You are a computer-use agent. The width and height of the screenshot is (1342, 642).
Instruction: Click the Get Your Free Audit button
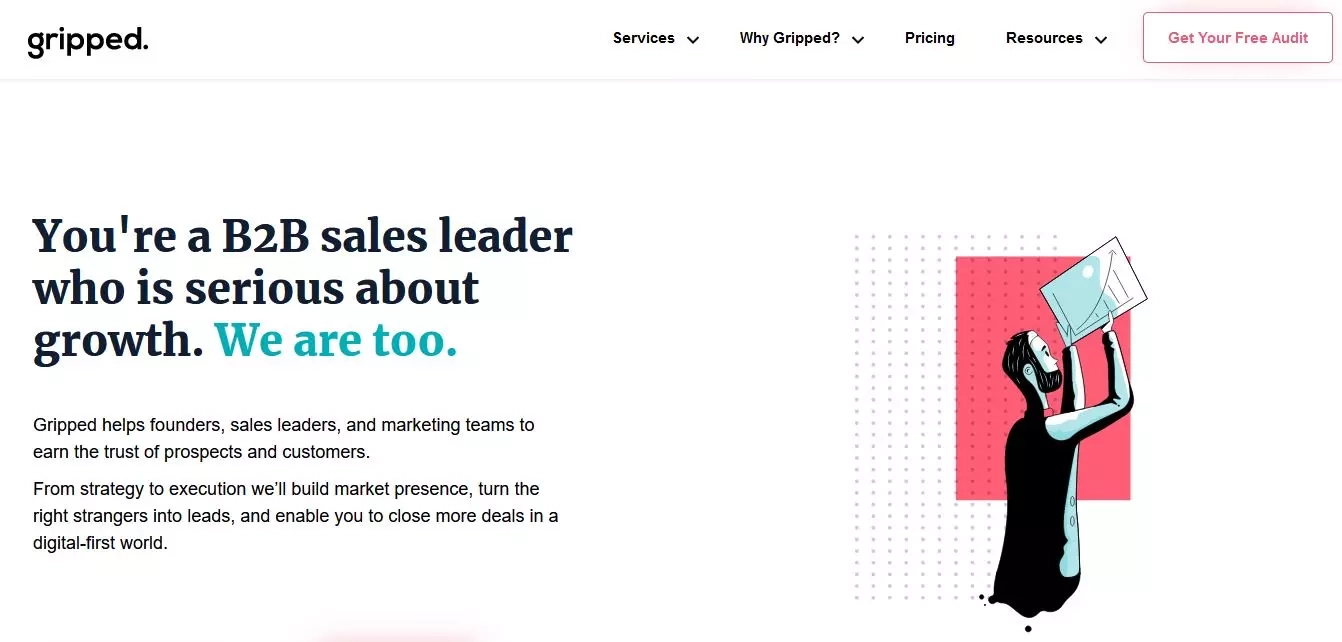click(1238, 38)
